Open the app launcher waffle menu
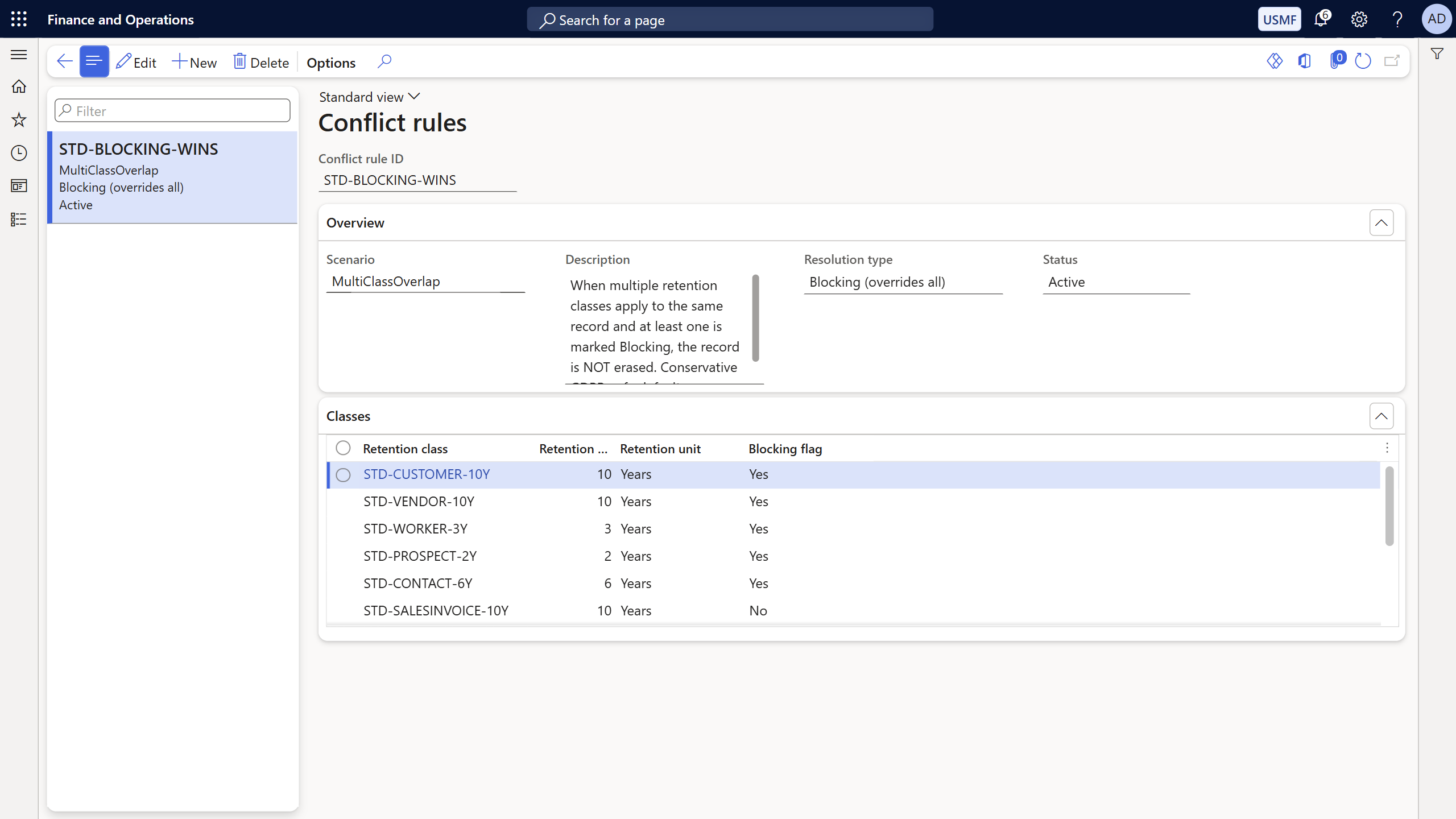 pos(19,19)
